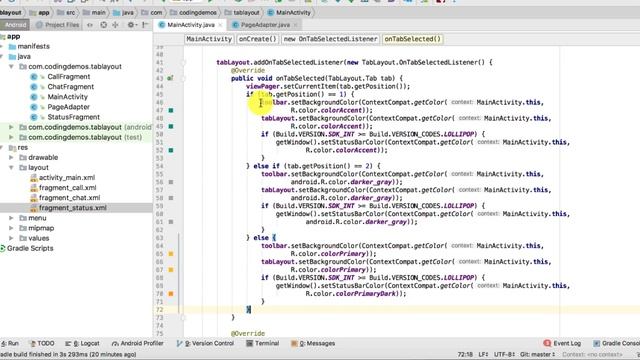Switch to the MainActivity.java editor tab

point(190,25)
